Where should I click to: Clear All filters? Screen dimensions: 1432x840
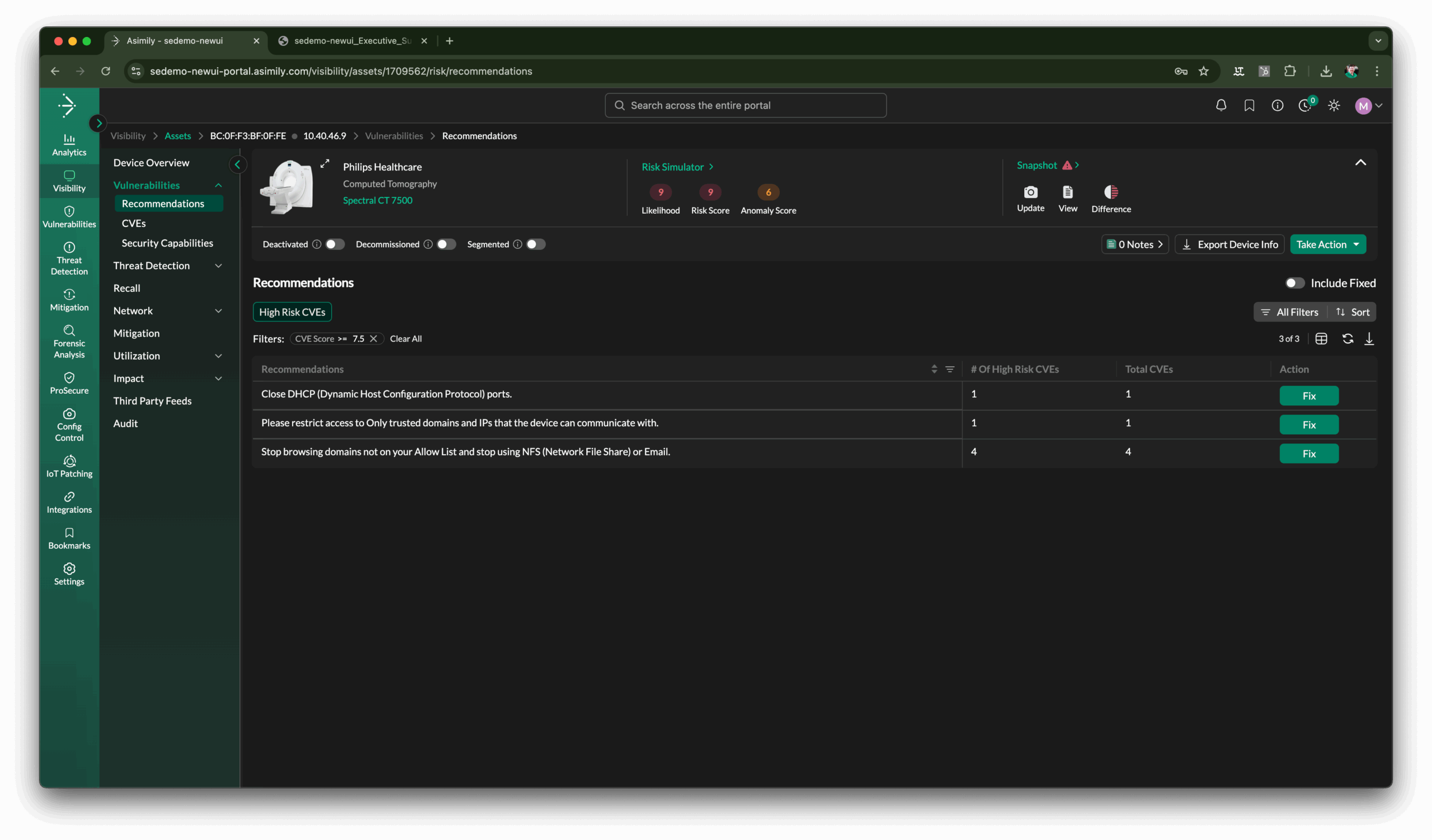406,338
